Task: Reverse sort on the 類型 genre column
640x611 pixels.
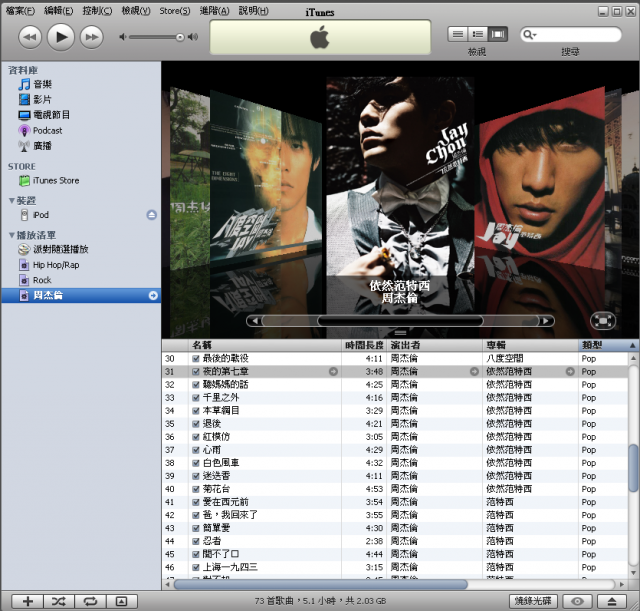Action: pos(608,345)
